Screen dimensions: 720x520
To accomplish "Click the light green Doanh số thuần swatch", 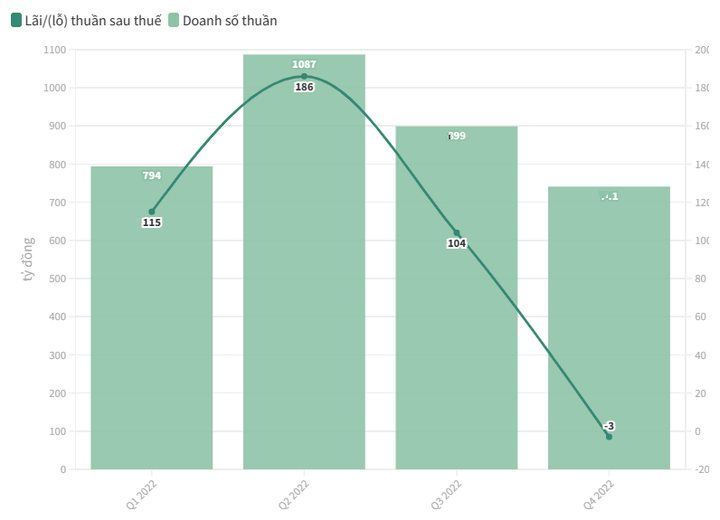I will coord(174,20).
